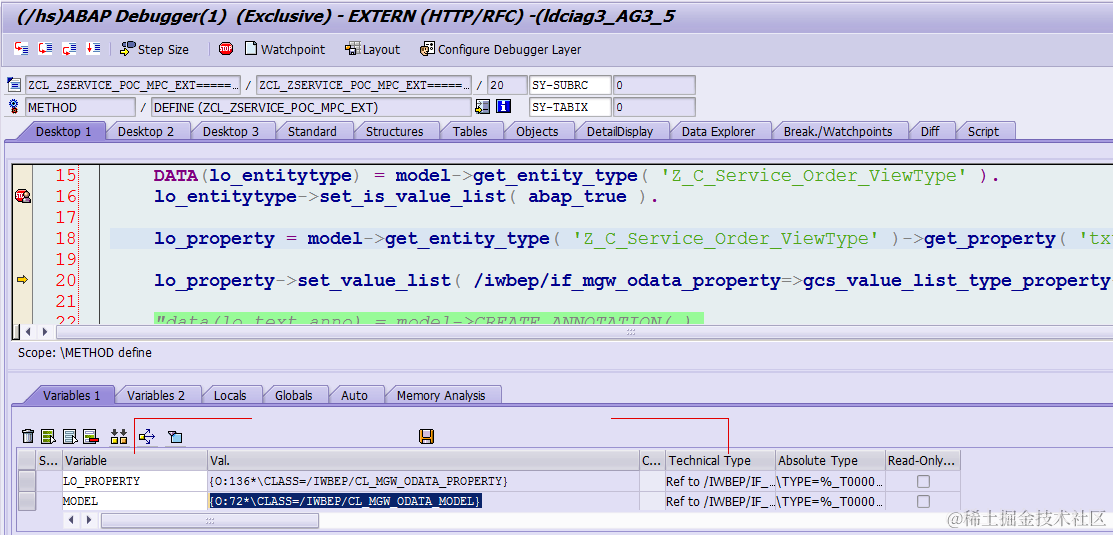Click the green list insert-row icon
This screenshot has height=535, width=1113.
tap(48, 436)
